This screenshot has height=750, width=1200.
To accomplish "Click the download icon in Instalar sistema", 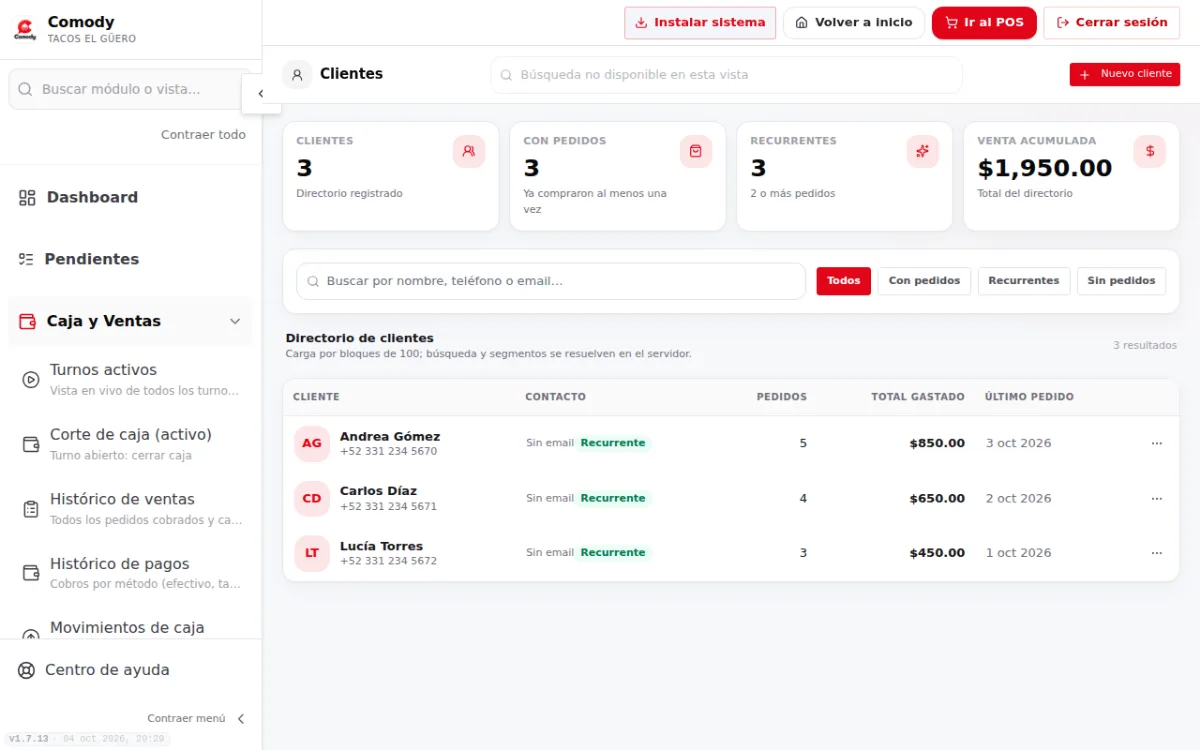I will coord(641,23).
